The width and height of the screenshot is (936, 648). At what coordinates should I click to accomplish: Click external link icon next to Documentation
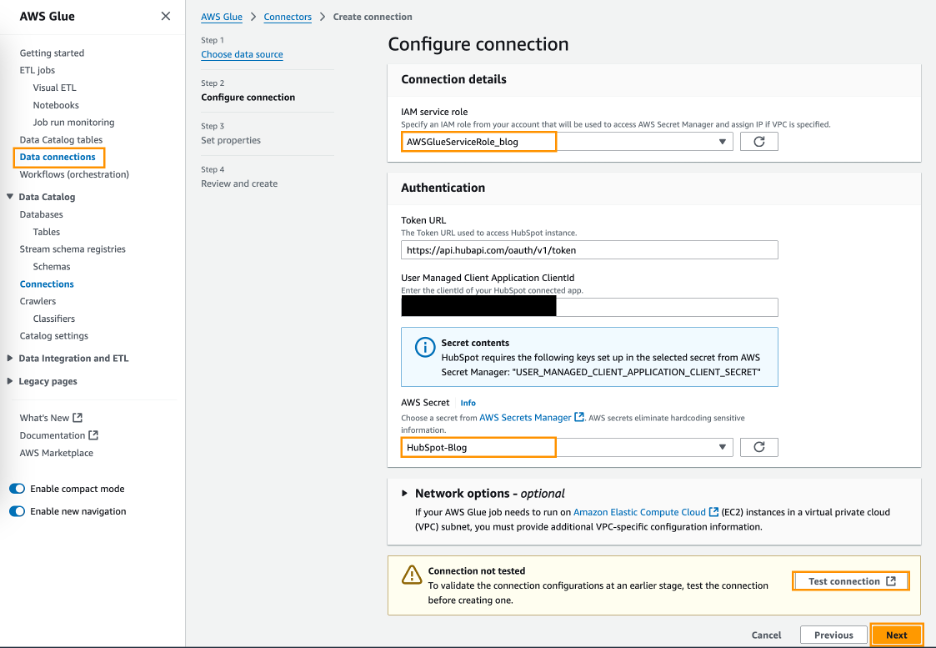(x=93, y=435)
